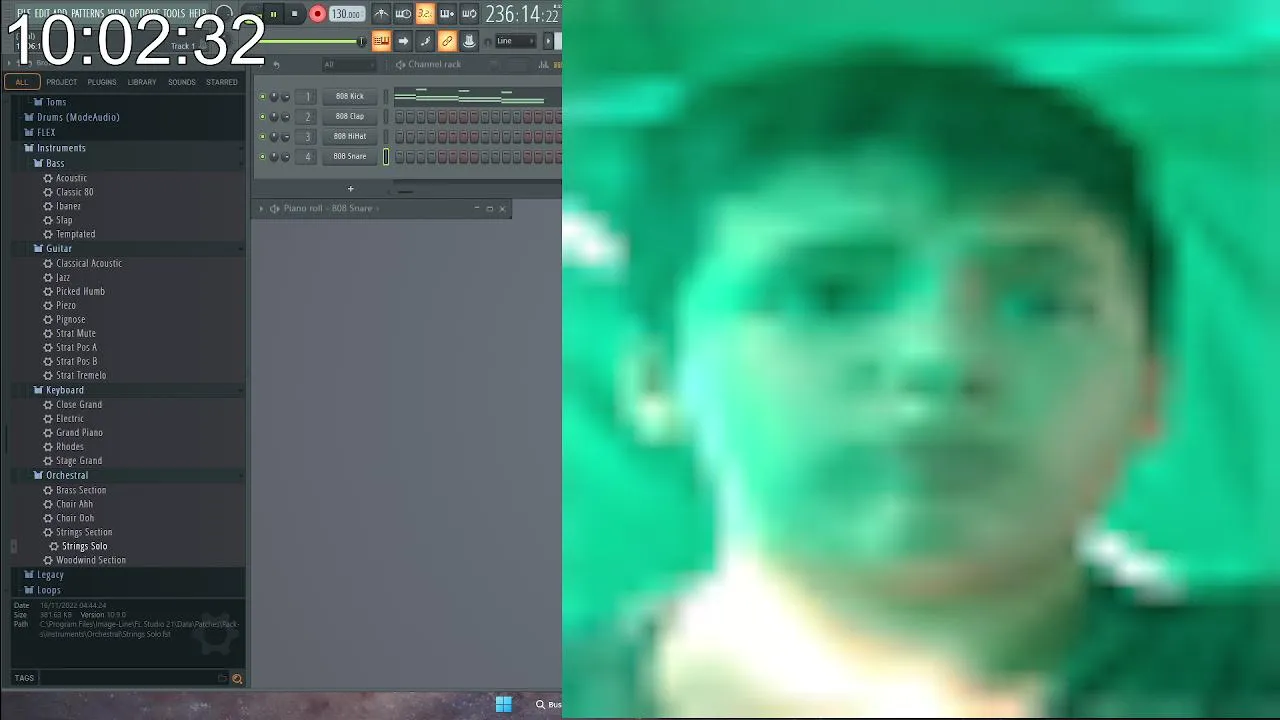Mute the 808 HiHat channel
The height and width of the screenshot is (720, 1280).
click(x=262, y=137)
